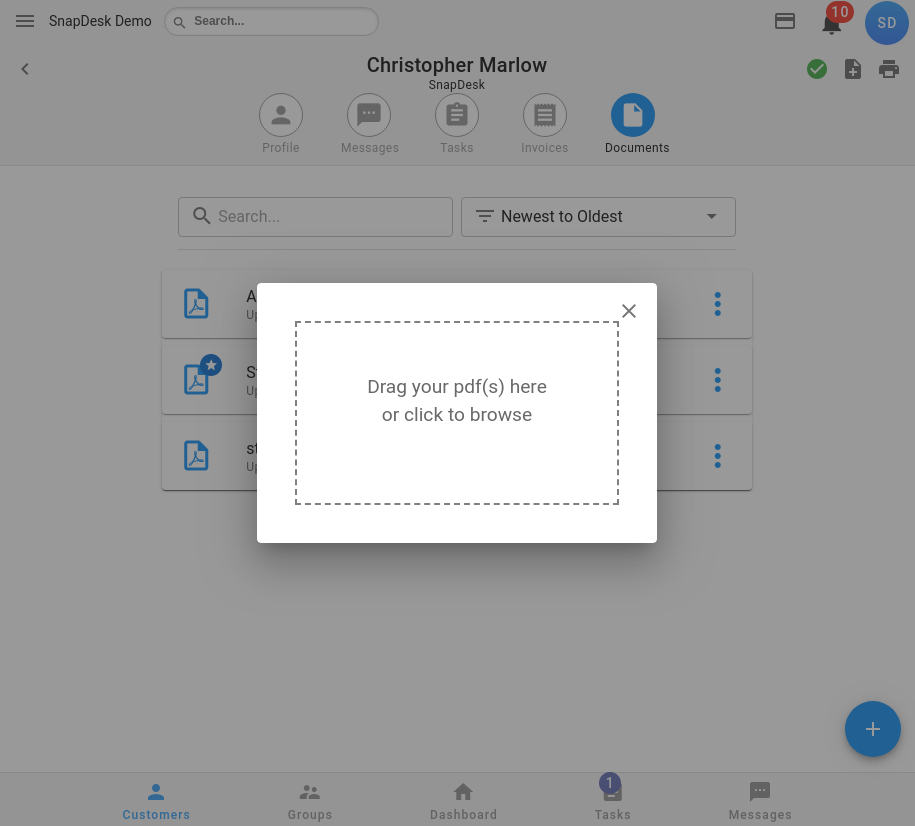Go to Dashboard in bottom navigation
915x826 pixels.
coord(463,801)
